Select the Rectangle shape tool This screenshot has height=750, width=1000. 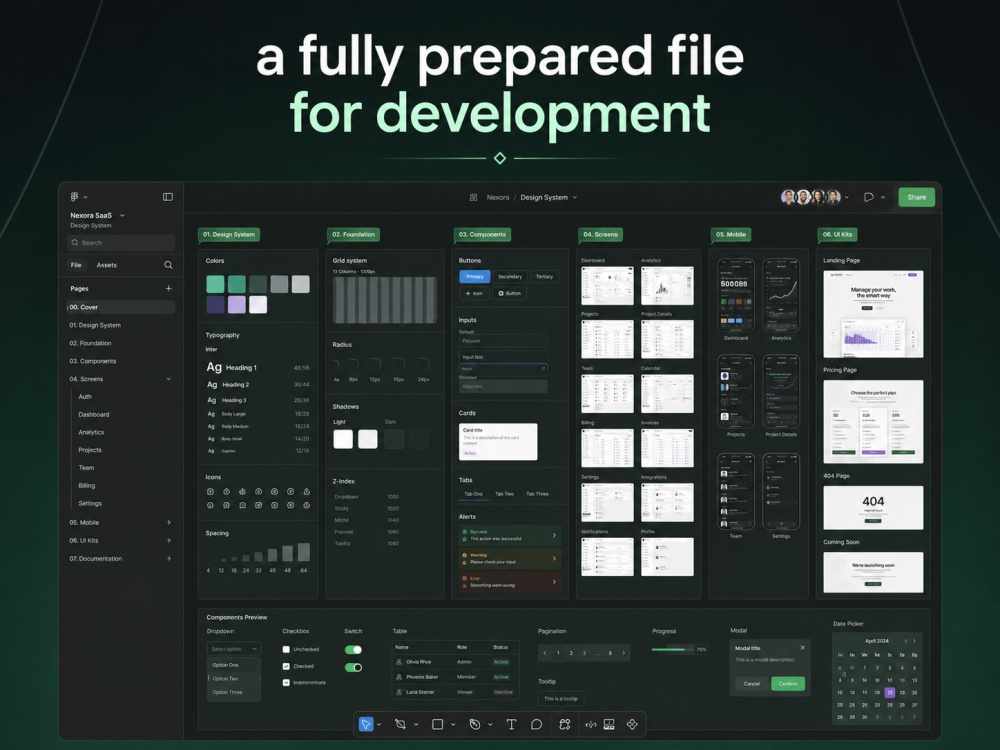(x=438, y=724)
